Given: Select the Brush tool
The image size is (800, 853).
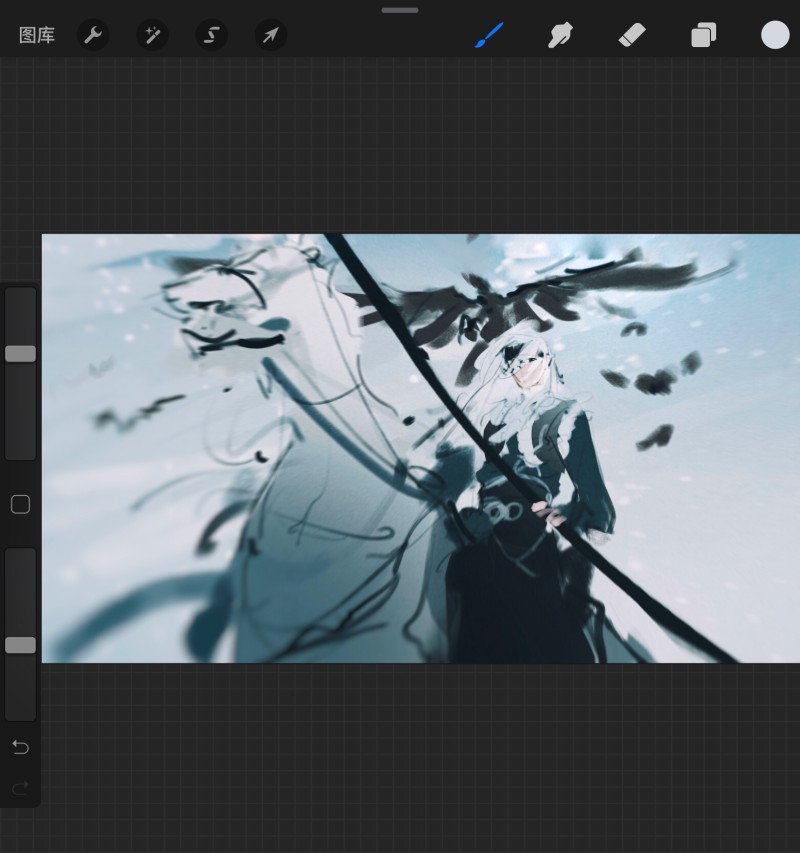Looking at the screenshot, I should [489, 35].
